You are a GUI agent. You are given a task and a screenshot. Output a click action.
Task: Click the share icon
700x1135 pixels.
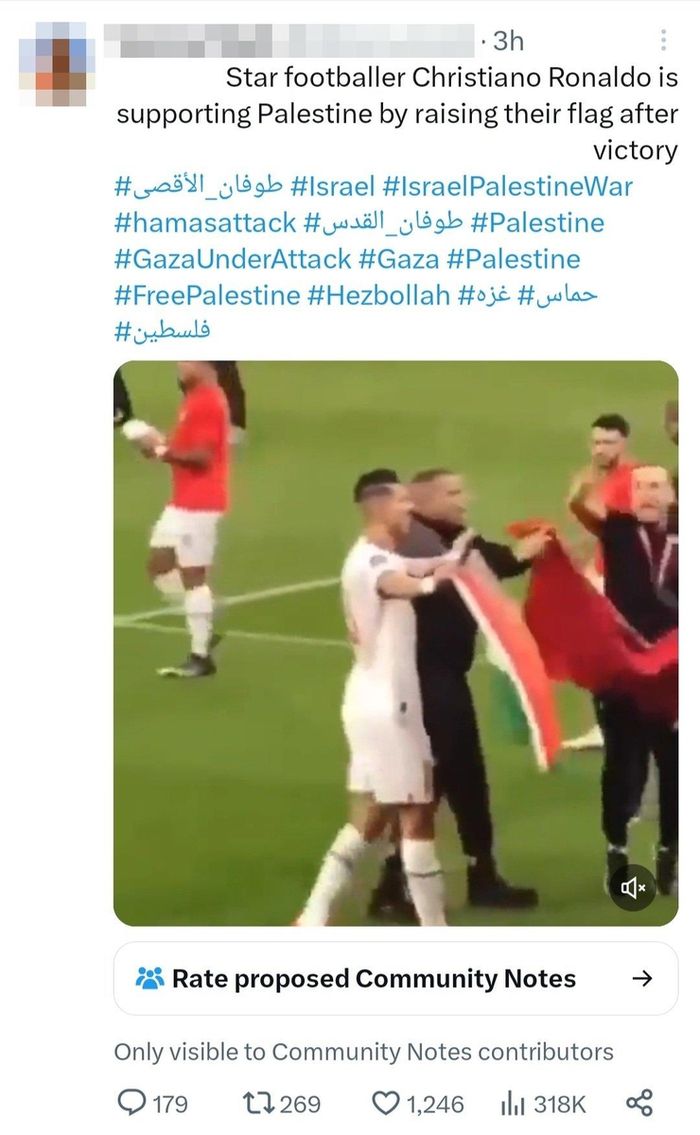coord(639,1103)
